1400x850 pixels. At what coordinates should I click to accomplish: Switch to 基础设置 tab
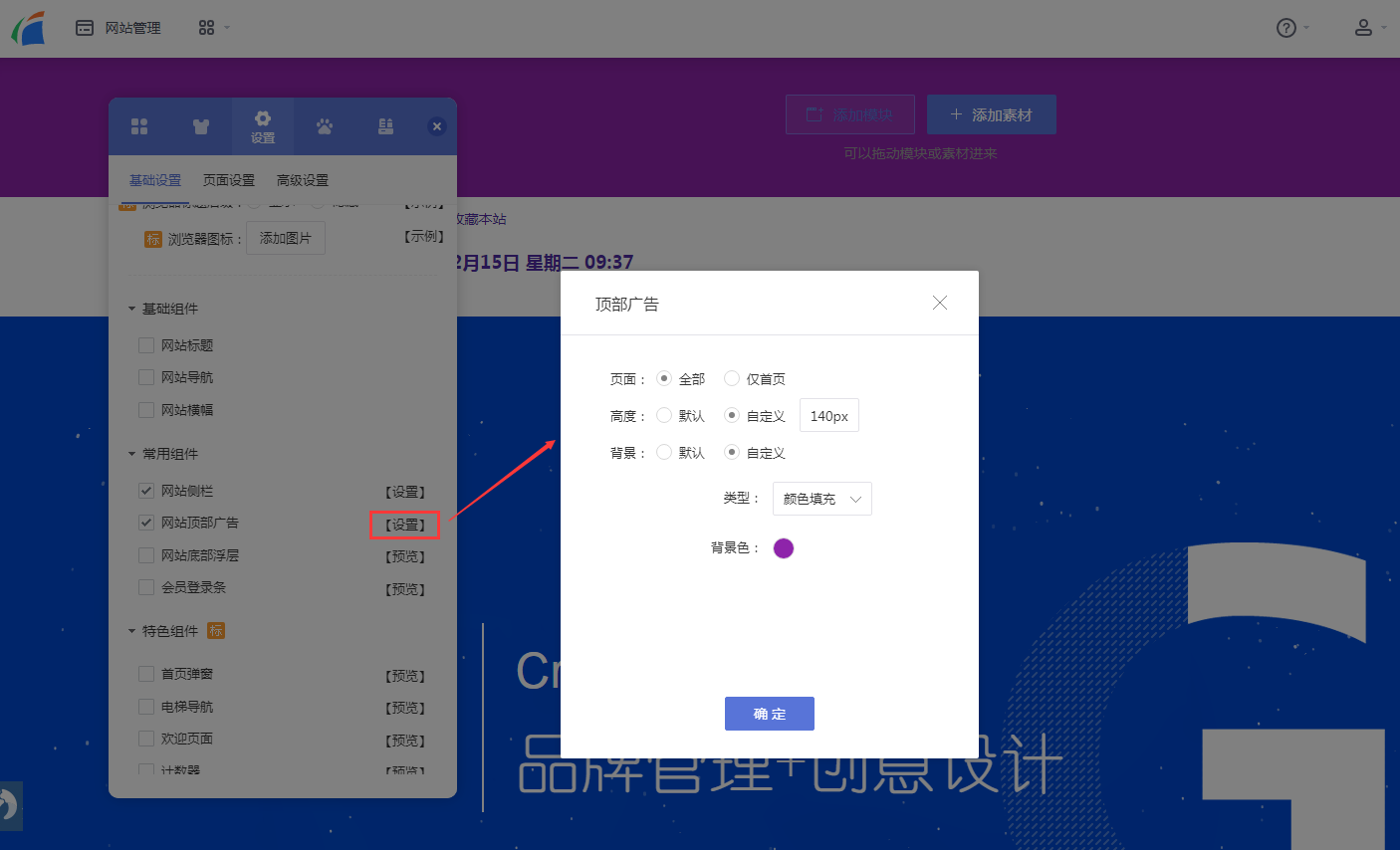155,180
